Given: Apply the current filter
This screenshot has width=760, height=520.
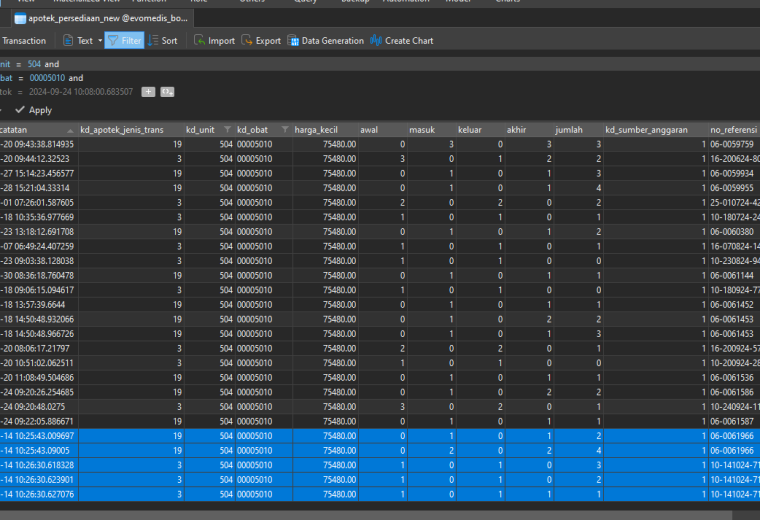Looking at the screenshot, I should point(33,110).
